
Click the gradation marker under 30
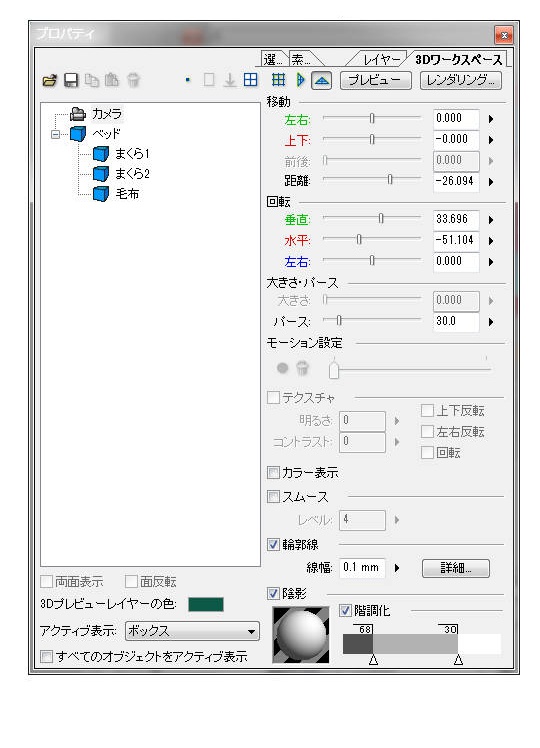coord(458,659)
